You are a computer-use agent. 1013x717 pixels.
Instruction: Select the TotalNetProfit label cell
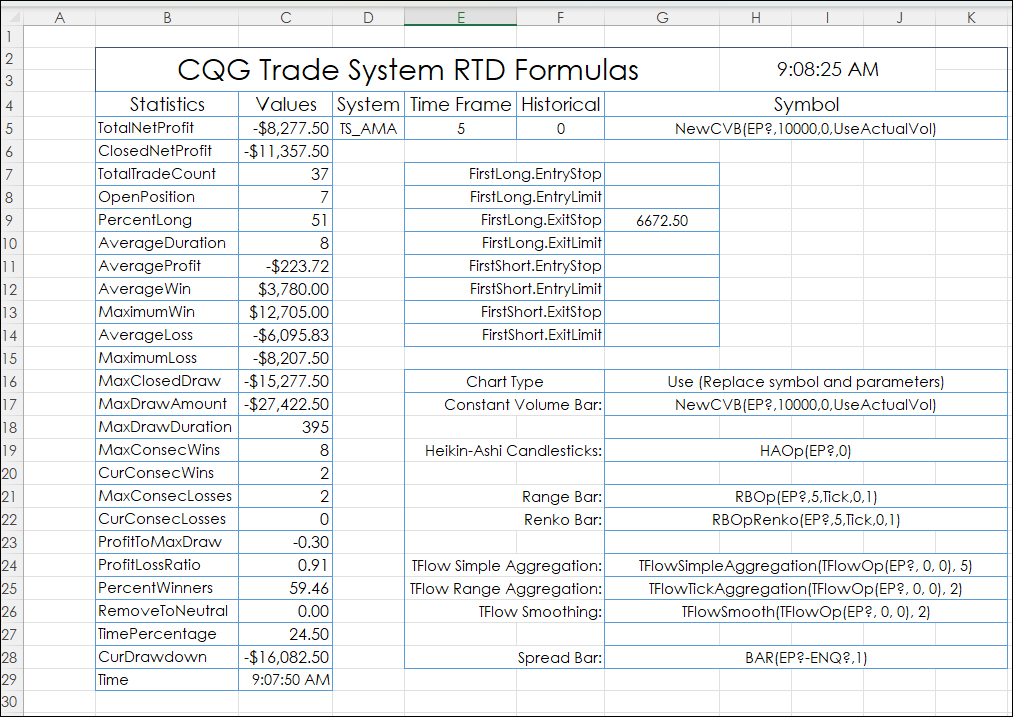click(x=167, y=128)
